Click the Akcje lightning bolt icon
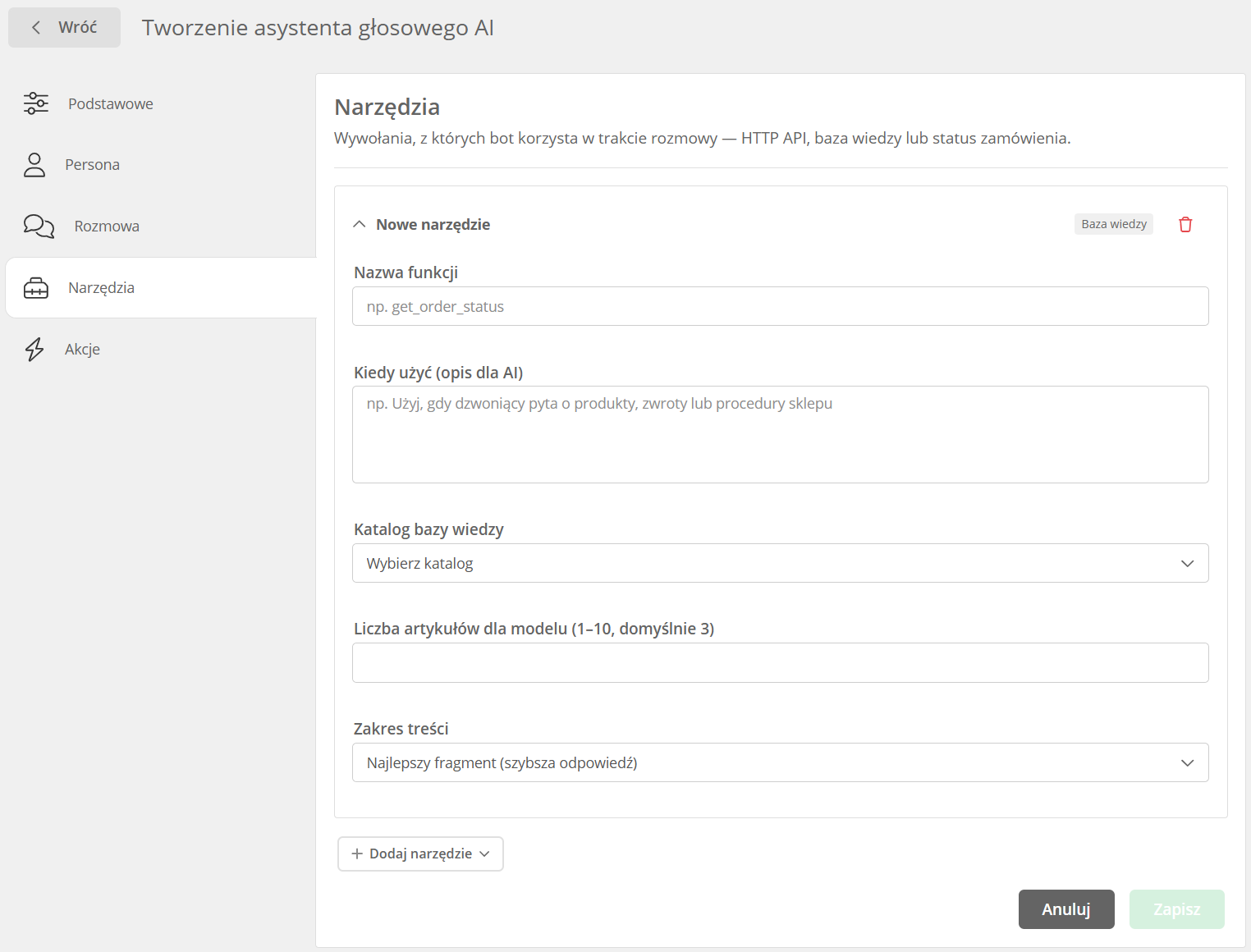 (34, 349)
